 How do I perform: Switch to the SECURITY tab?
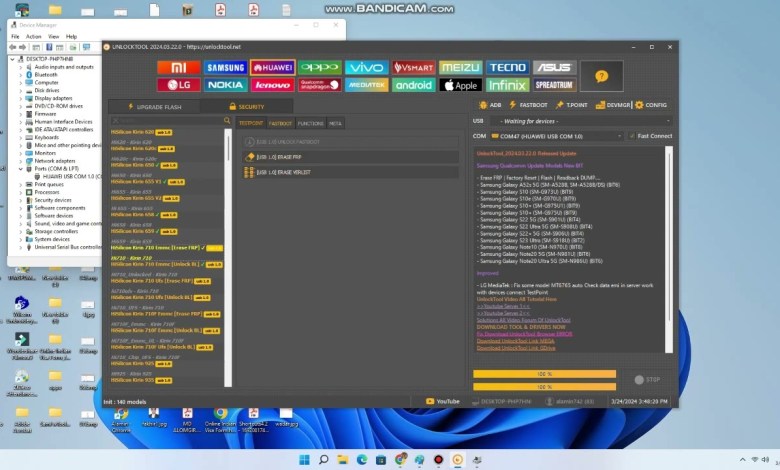(x=247, y=106)
